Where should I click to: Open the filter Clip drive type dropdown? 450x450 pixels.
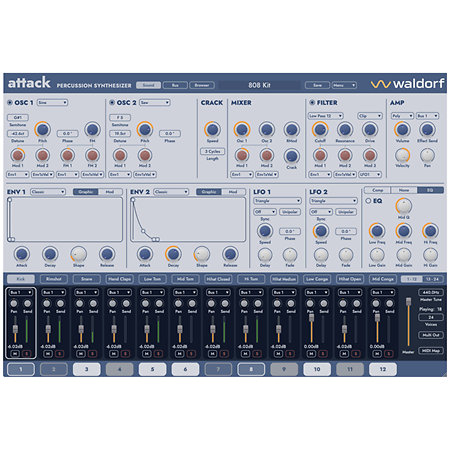[x=370, y=116]
